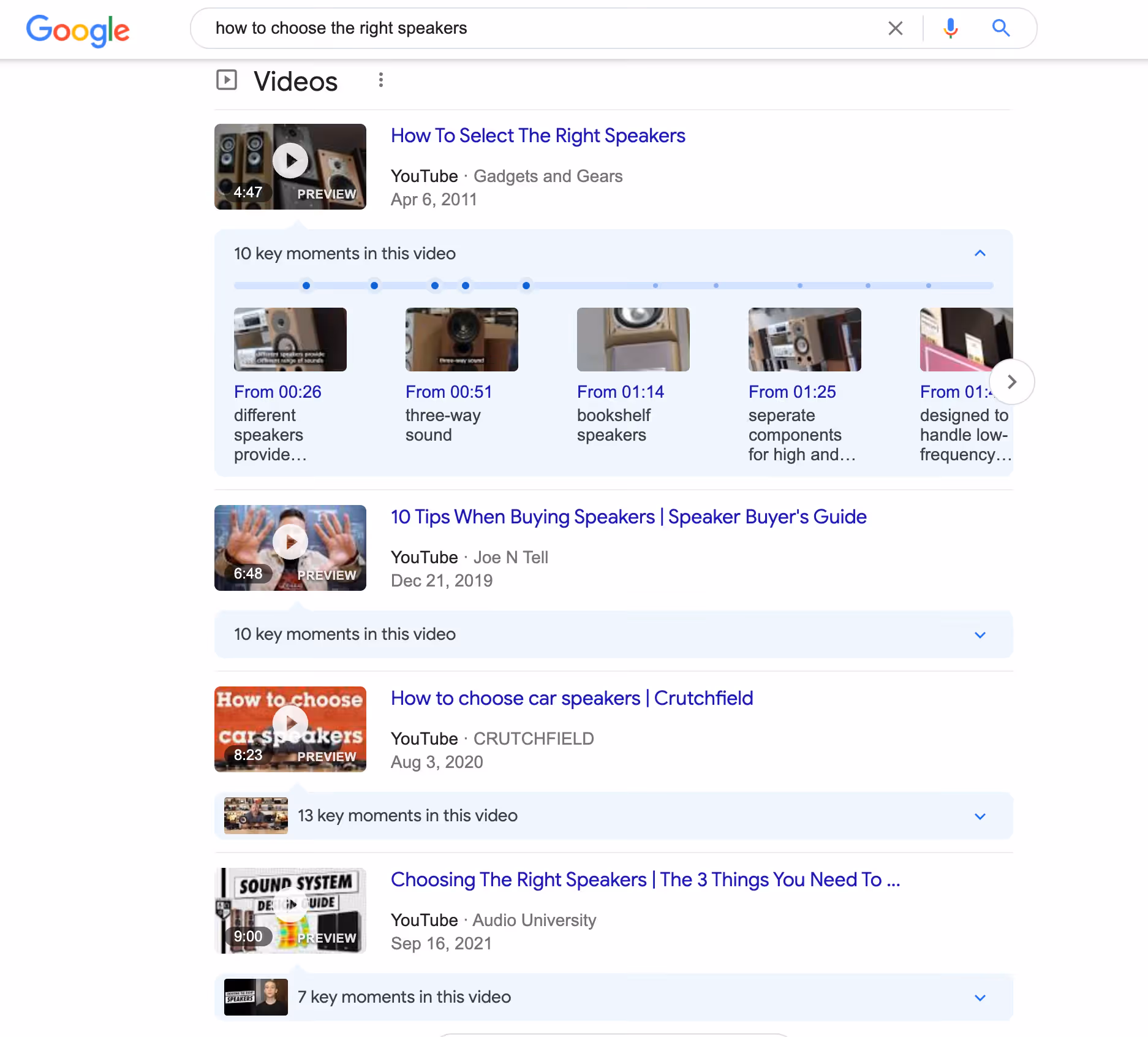
Task: Click the last faded key moment dot on the timeline
Action: (929, 286)
